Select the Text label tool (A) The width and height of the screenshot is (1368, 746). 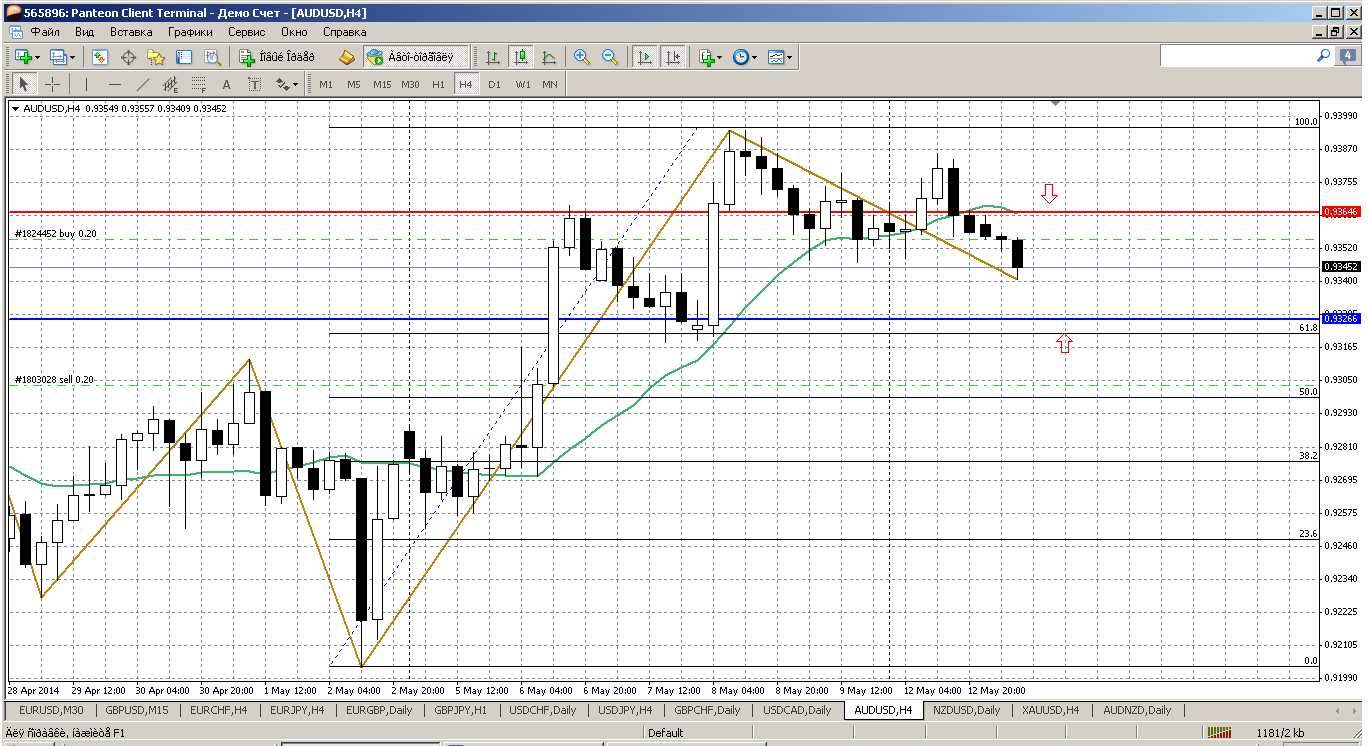[227, 85]
